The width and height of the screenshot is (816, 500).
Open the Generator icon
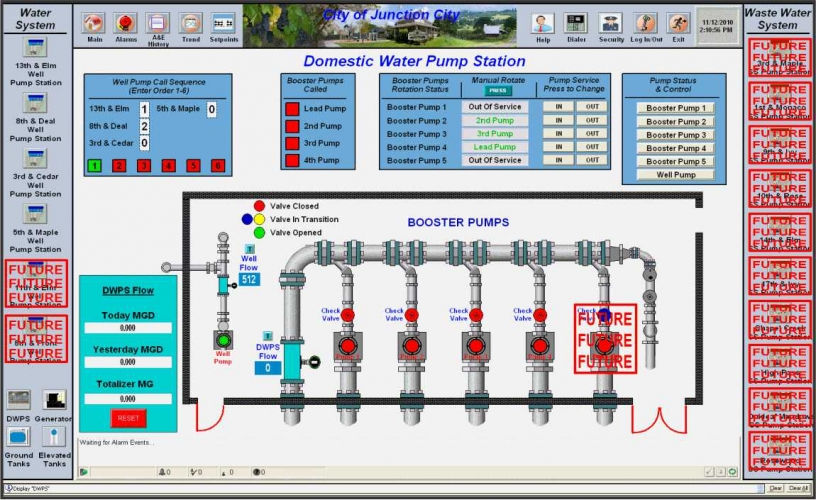point(54,400)
